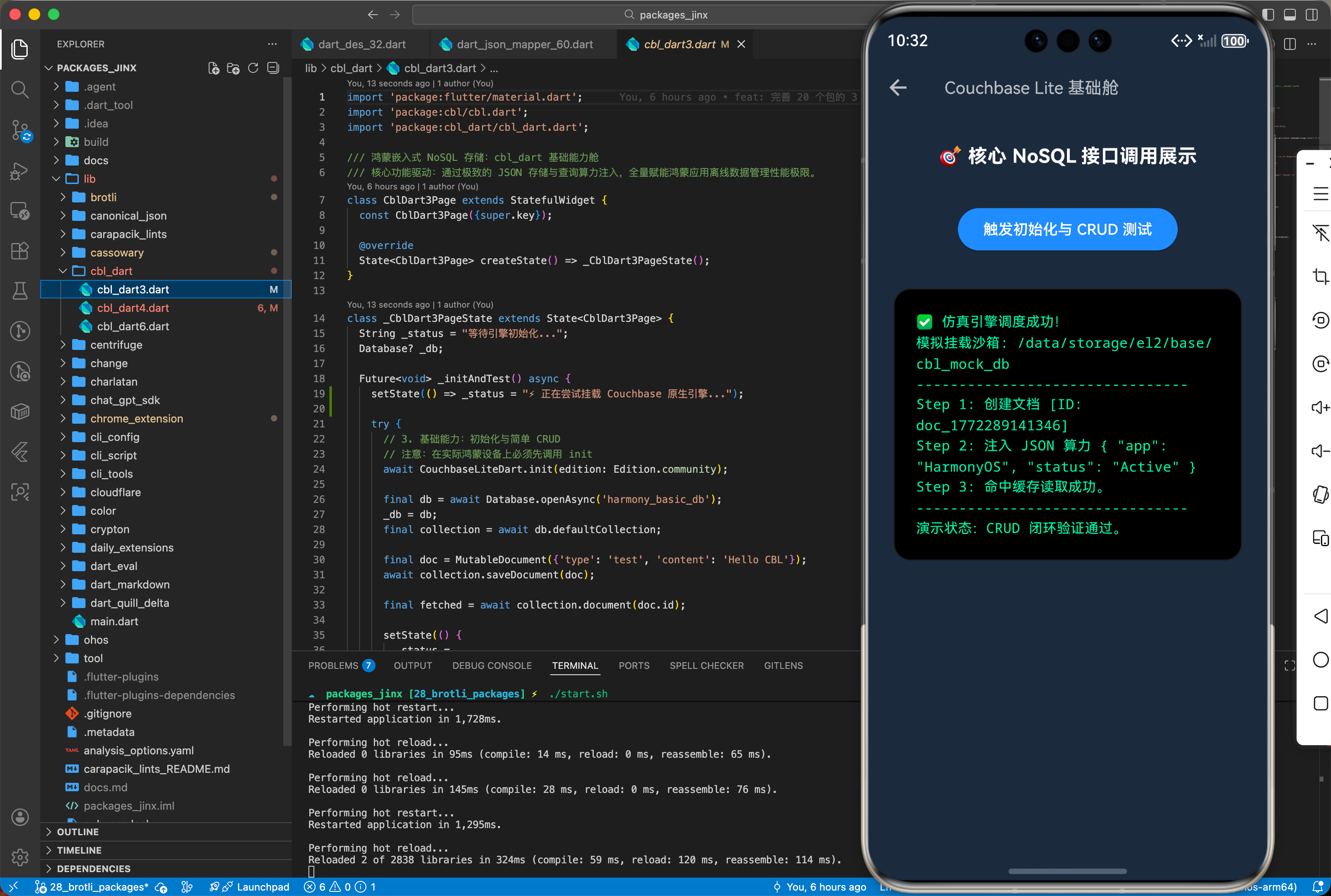Click New File icon in explorer header
Screen dimensions: 1331x896
pos(214,68)
